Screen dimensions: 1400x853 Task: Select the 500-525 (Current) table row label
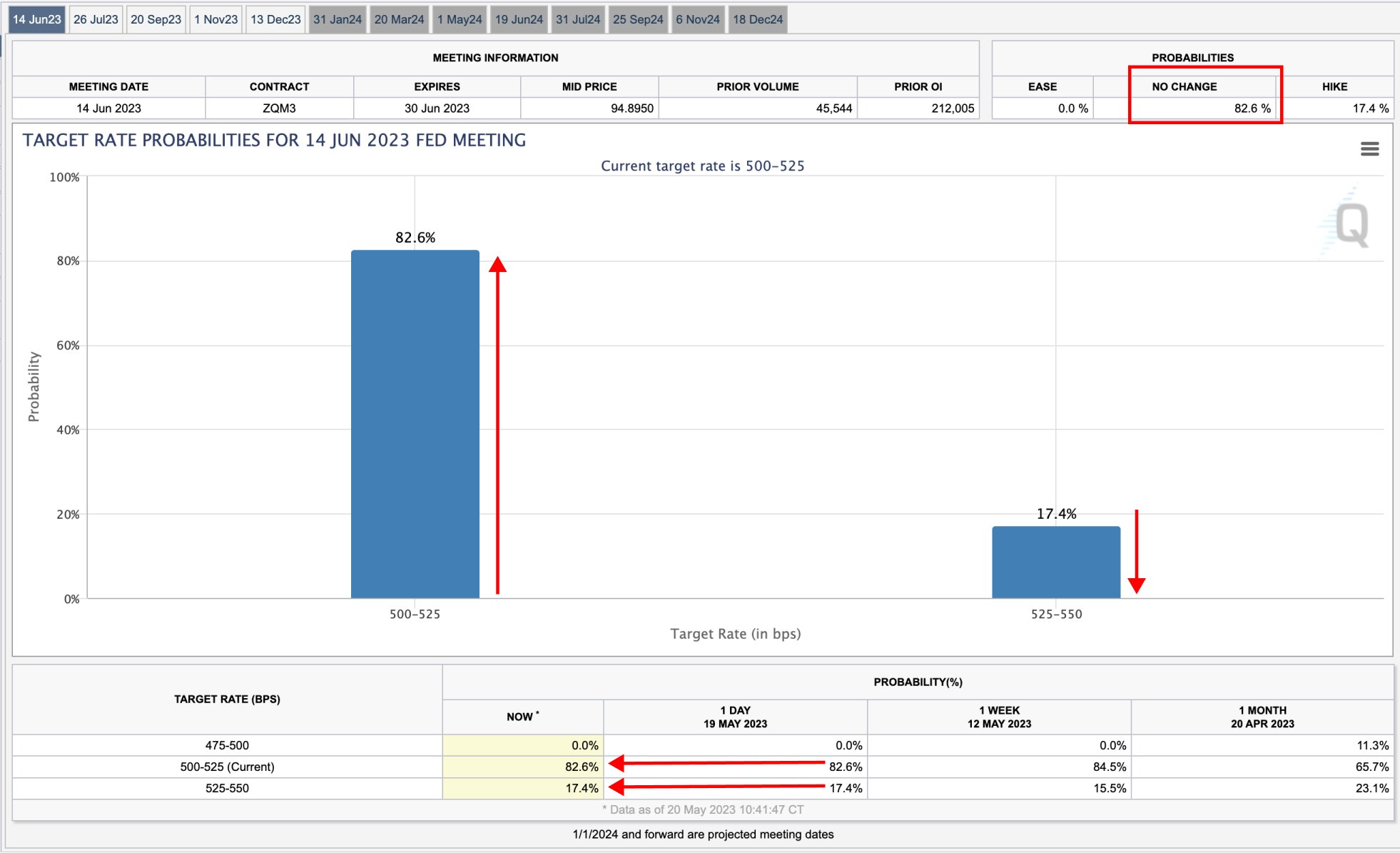(x=227, y=767)
